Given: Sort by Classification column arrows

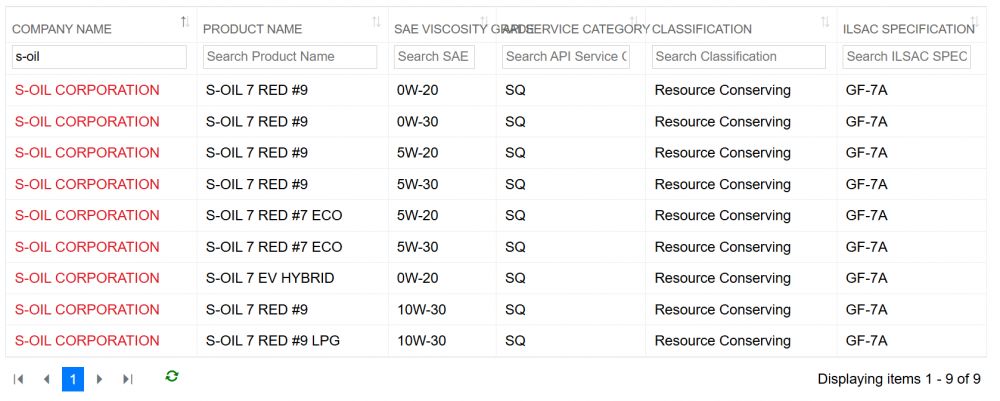Looking at the screenshot, I should tap(825, 22).
